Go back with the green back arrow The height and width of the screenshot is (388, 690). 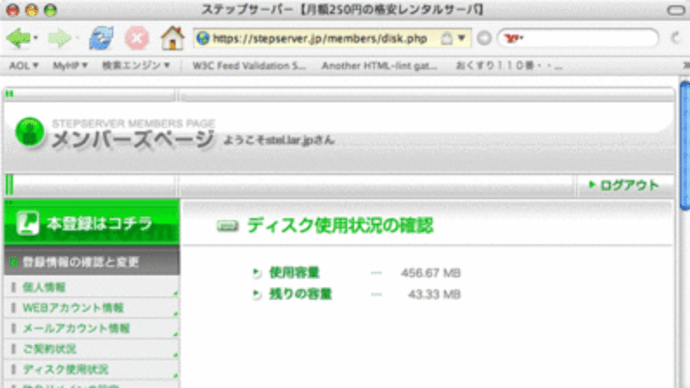(x=18, y=39)
